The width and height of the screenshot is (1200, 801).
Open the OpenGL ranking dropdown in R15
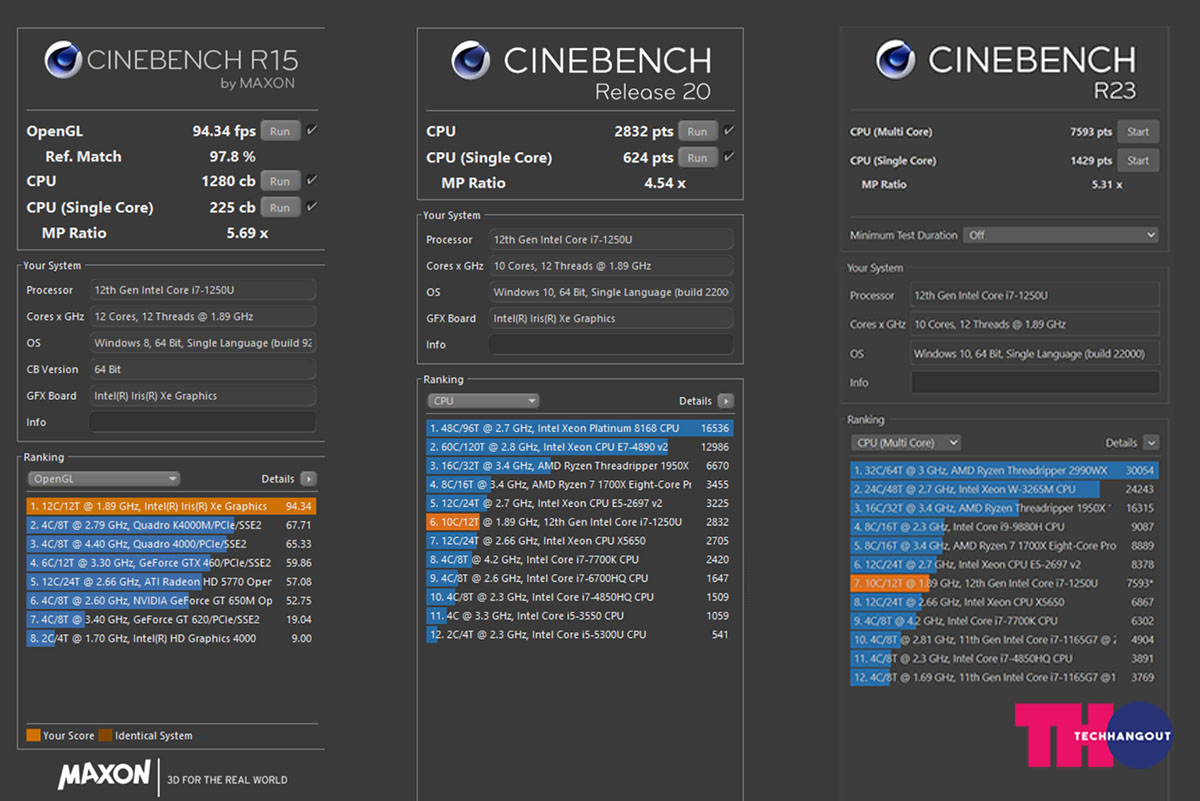[x=104, y=479]
